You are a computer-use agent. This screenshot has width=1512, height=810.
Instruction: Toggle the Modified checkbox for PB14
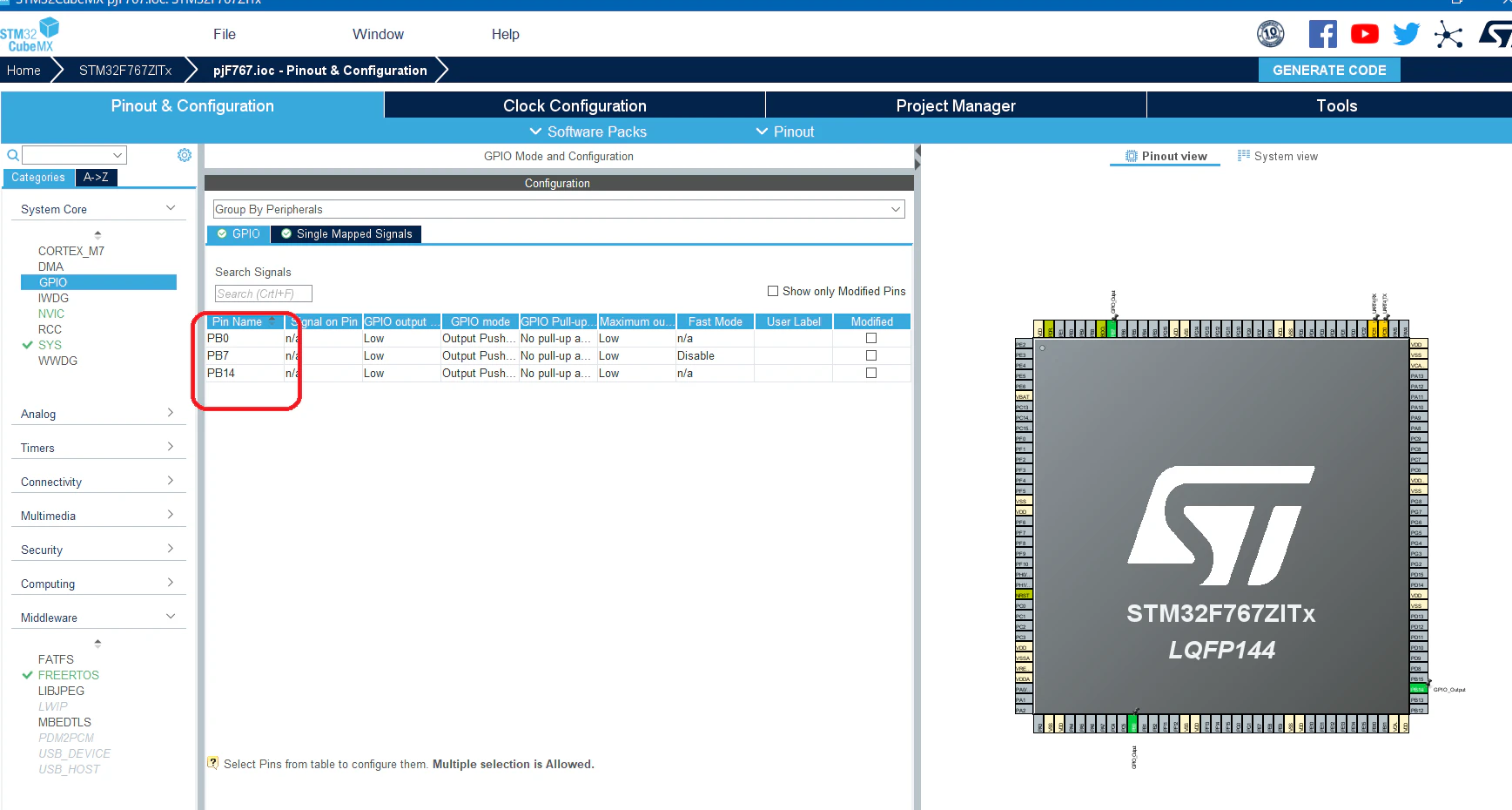[871, 373]
